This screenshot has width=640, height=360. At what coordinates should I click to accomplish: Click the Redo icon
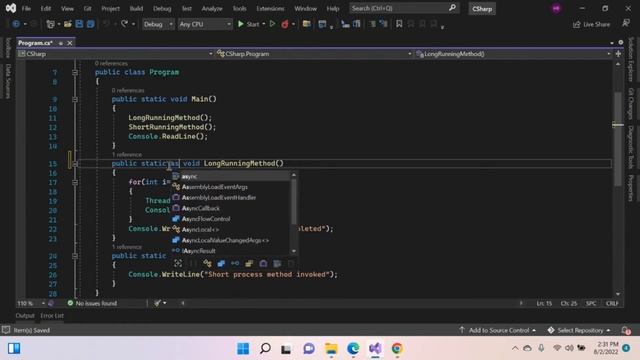pos(124,24)
